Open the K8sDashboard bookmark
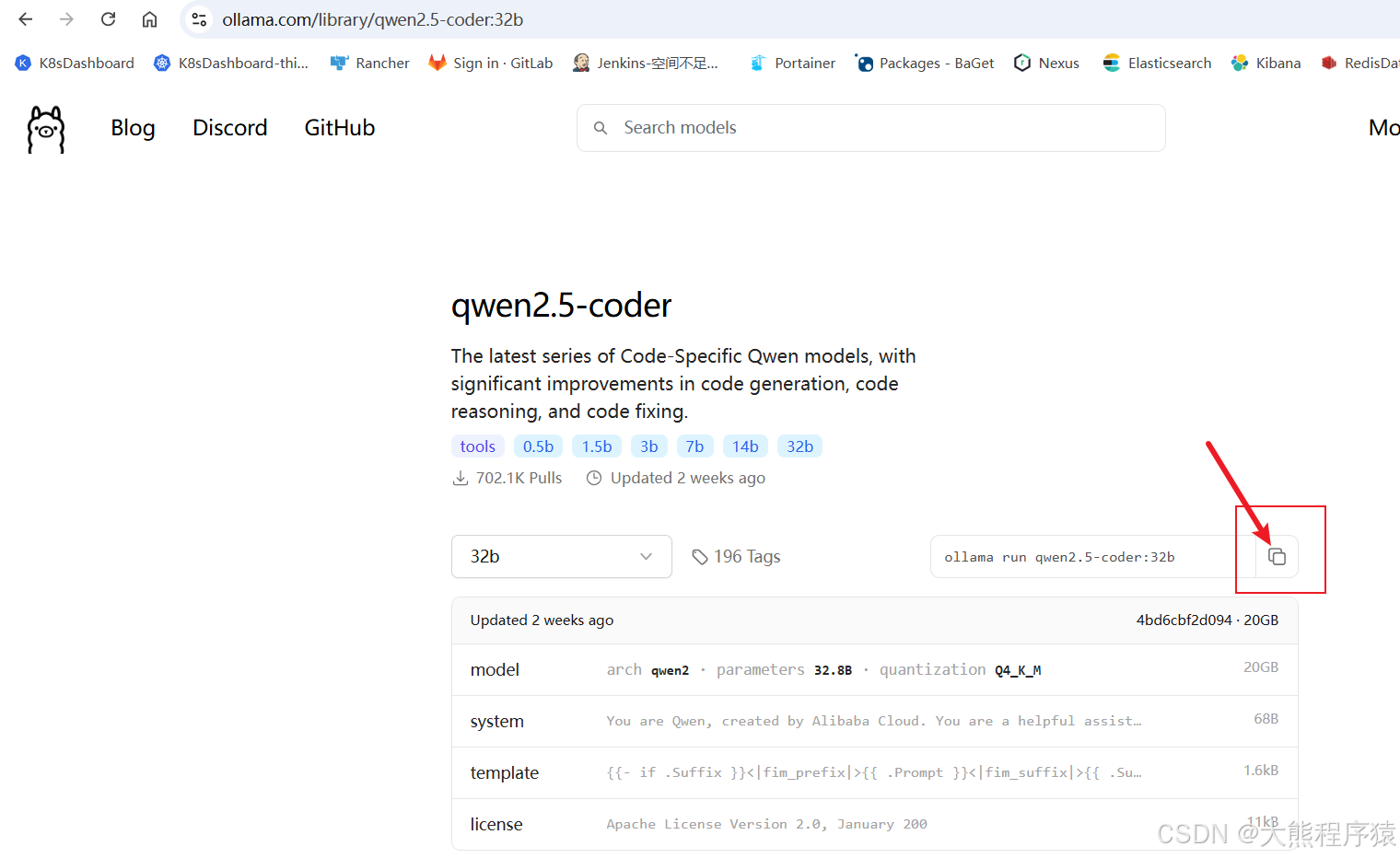Screen dimensions: 1400x858 74,63
